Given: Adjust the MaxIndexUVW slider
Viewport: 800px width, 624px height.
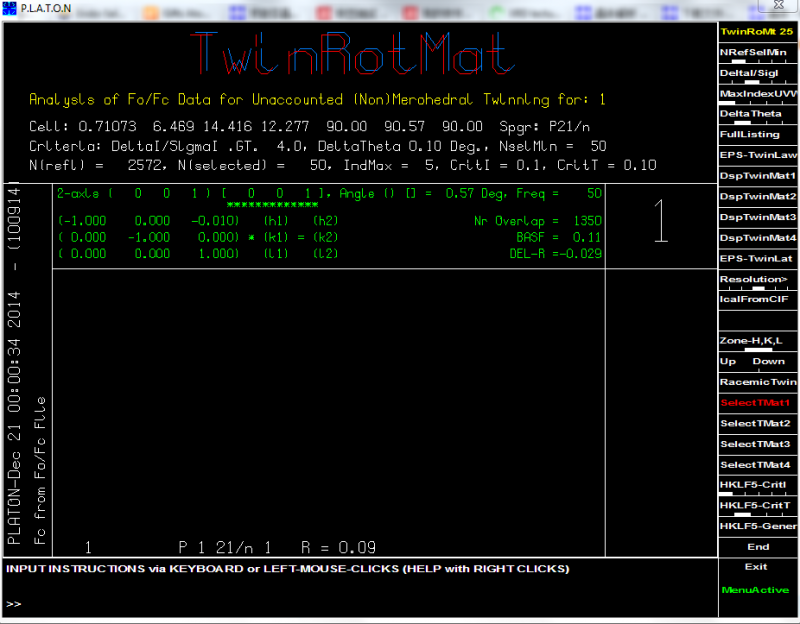Looking at the screenshot, I should click(x=757, y=94).
